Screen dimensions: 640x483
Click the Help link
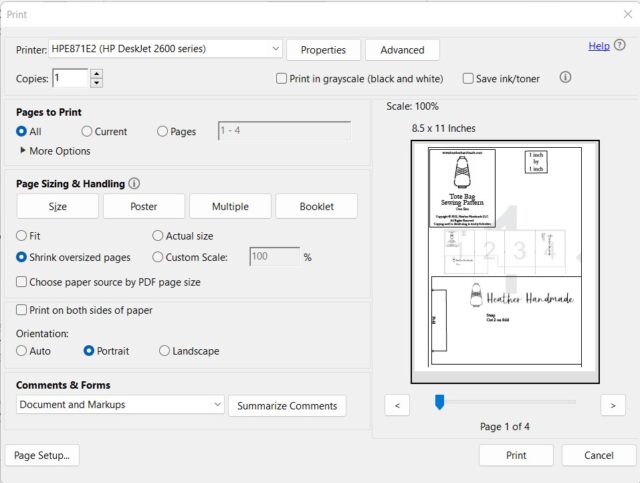pyautogui.click(x=599, y=46)
